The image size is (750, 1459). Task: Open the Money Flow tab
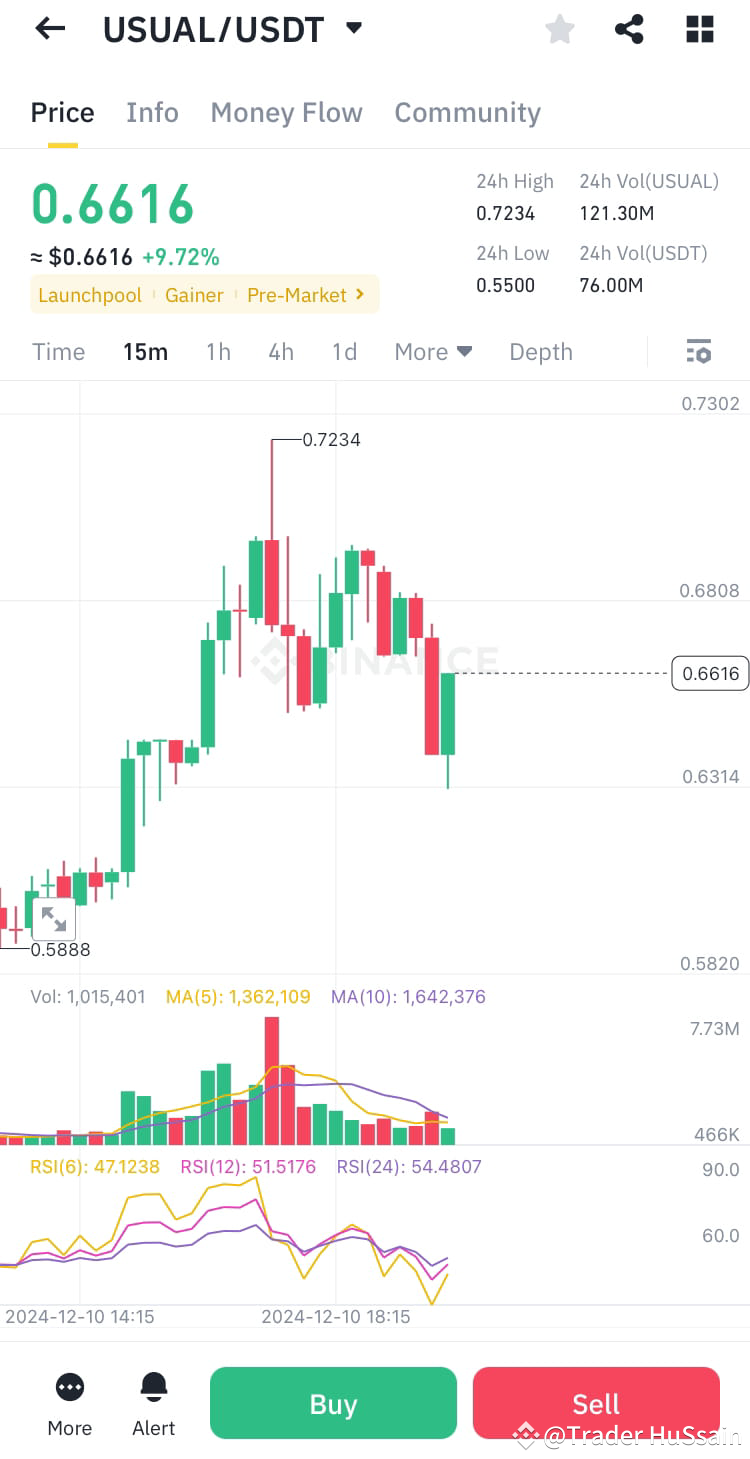pyautogui.click(x=286, y=112)
